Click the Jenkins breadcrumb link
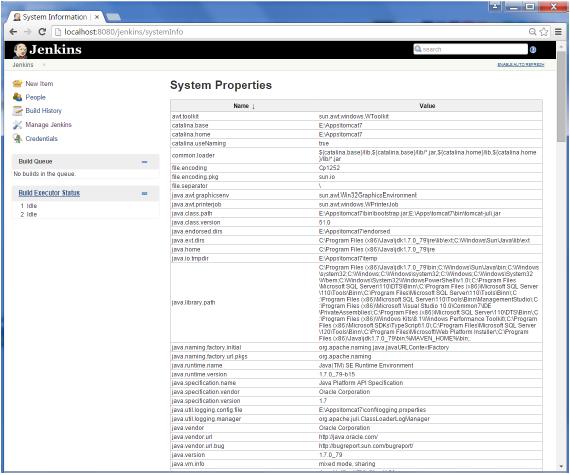The height and width of the screenshot is (475, 570). pyautogui.click(x=23, y=65)
